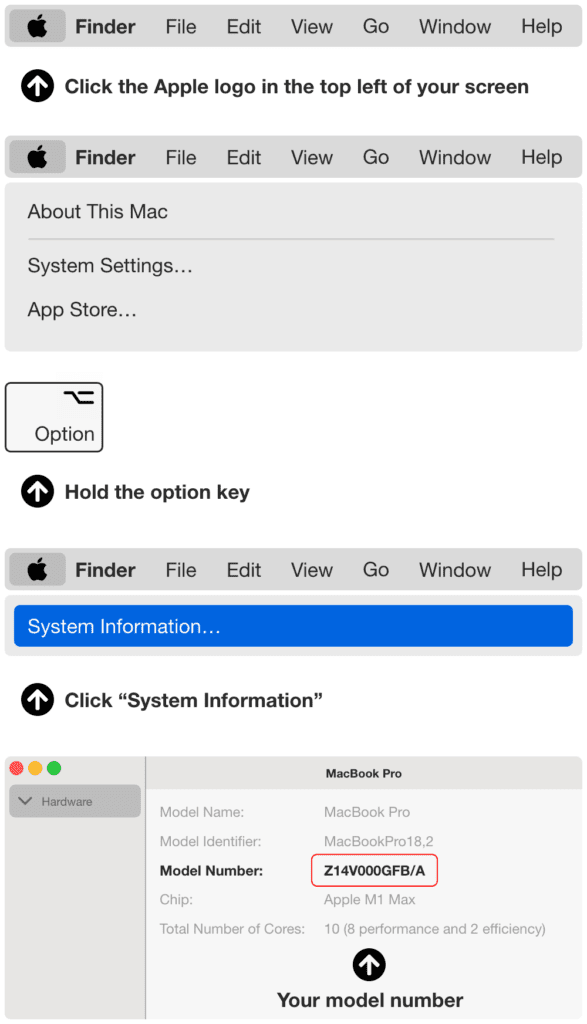This screenshot has height=1024, width=587.
Task: Open Window menu above About This Mac dropdown
Action: (454, 157)
